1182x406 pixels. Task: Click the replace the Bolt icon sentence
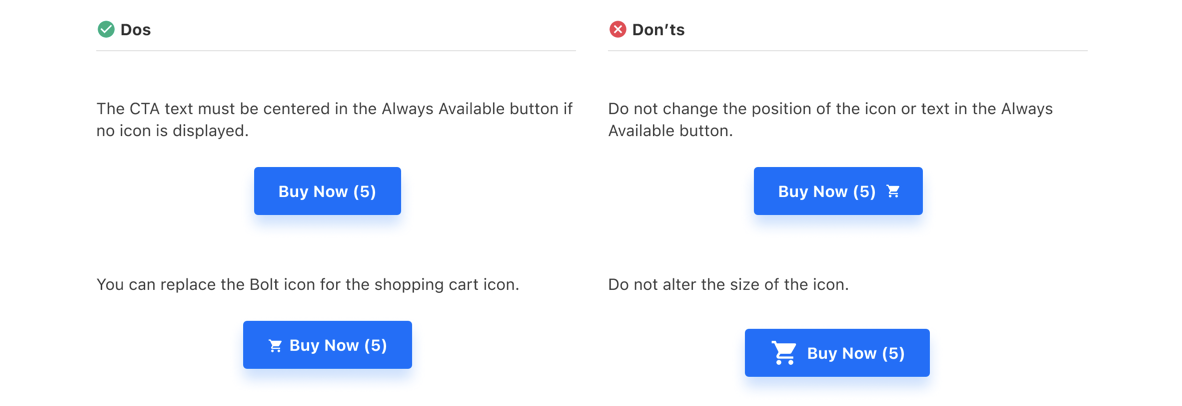point(308,286)
